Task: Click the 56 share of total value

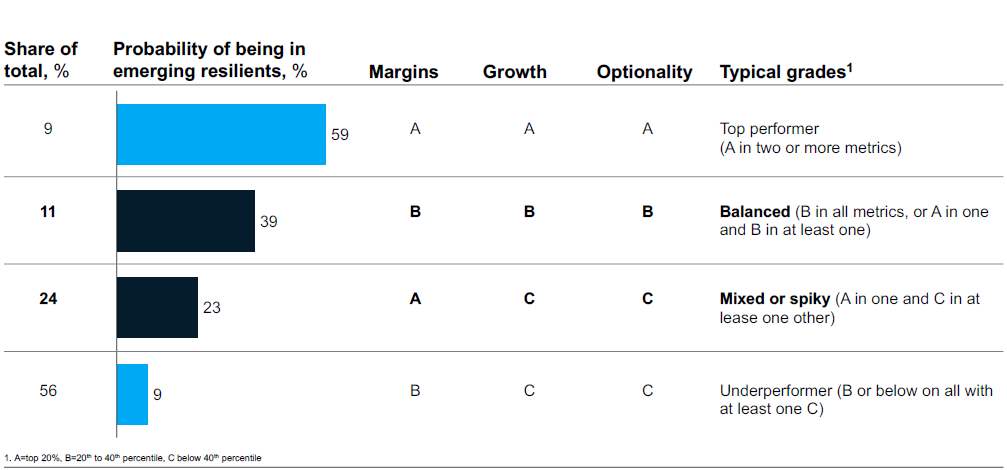Action: [48, 391]
